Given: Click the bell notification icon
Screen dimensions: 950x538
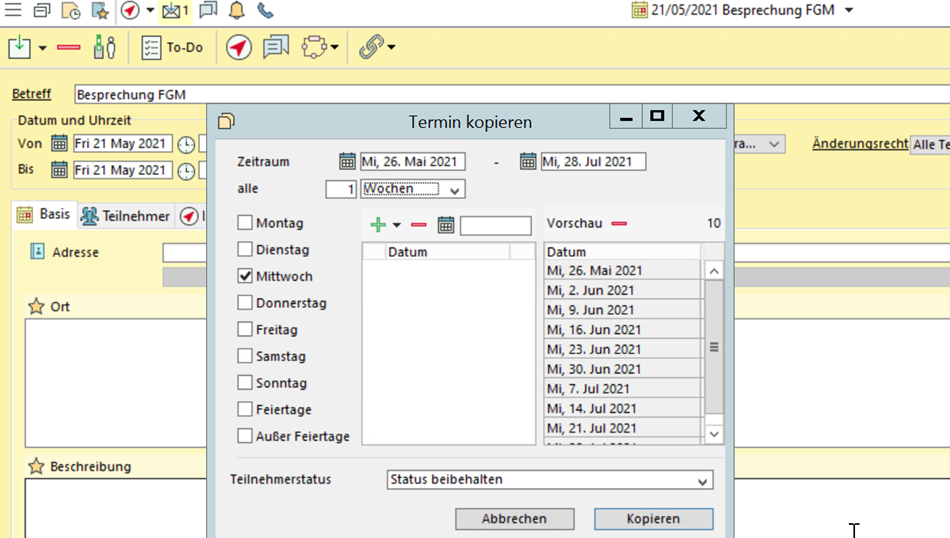Looking at the screenshot, I should click(x=237, y=11).
